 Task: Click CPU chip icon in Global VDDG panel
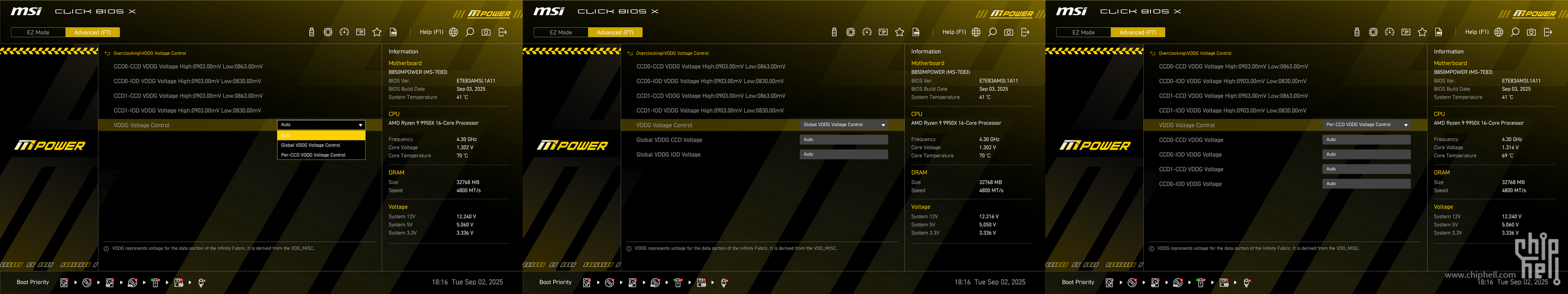(851, 32)
